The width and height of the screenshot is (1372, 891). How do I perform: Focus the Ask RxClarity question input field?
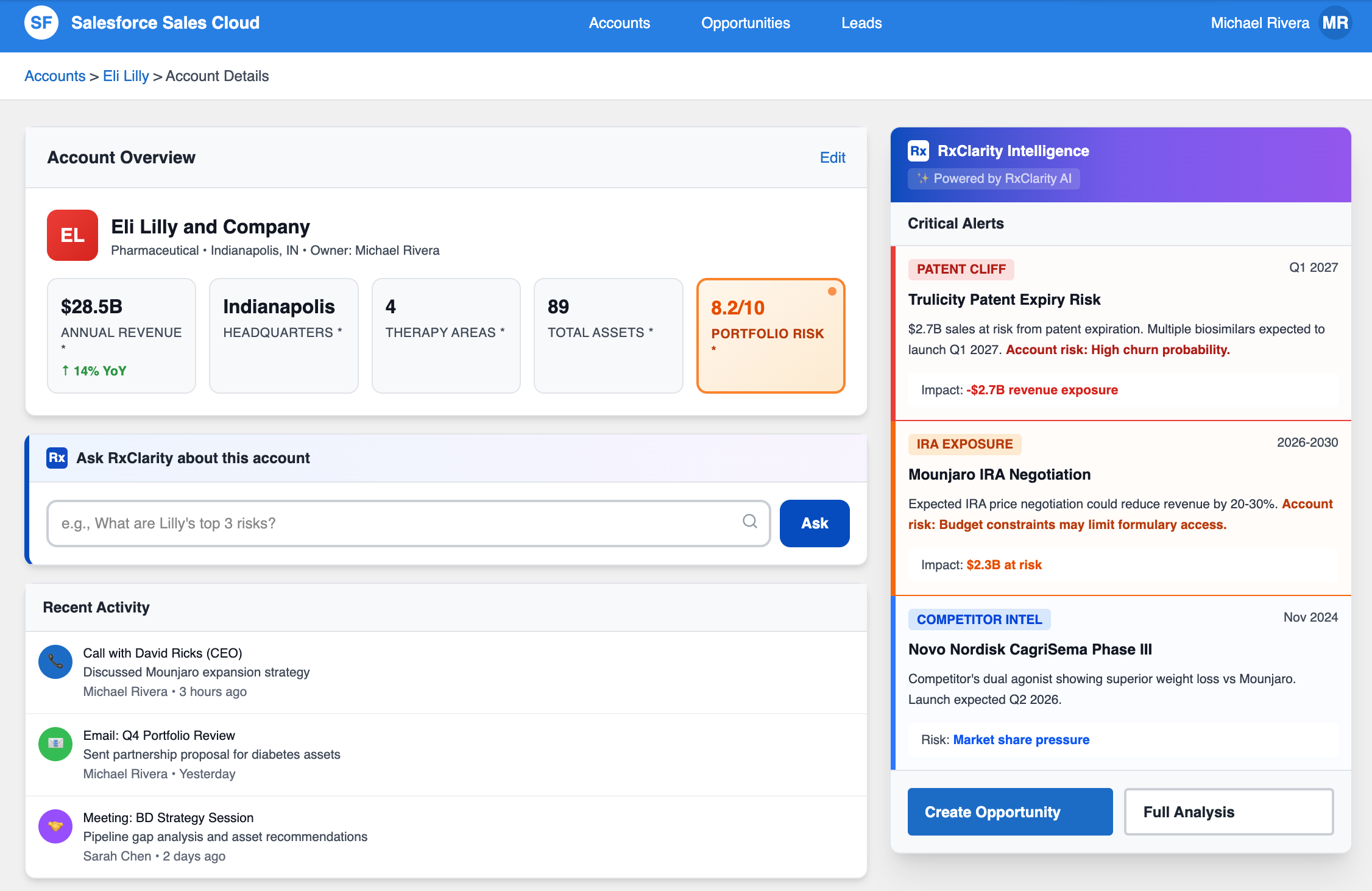click(x=396, y=524)
